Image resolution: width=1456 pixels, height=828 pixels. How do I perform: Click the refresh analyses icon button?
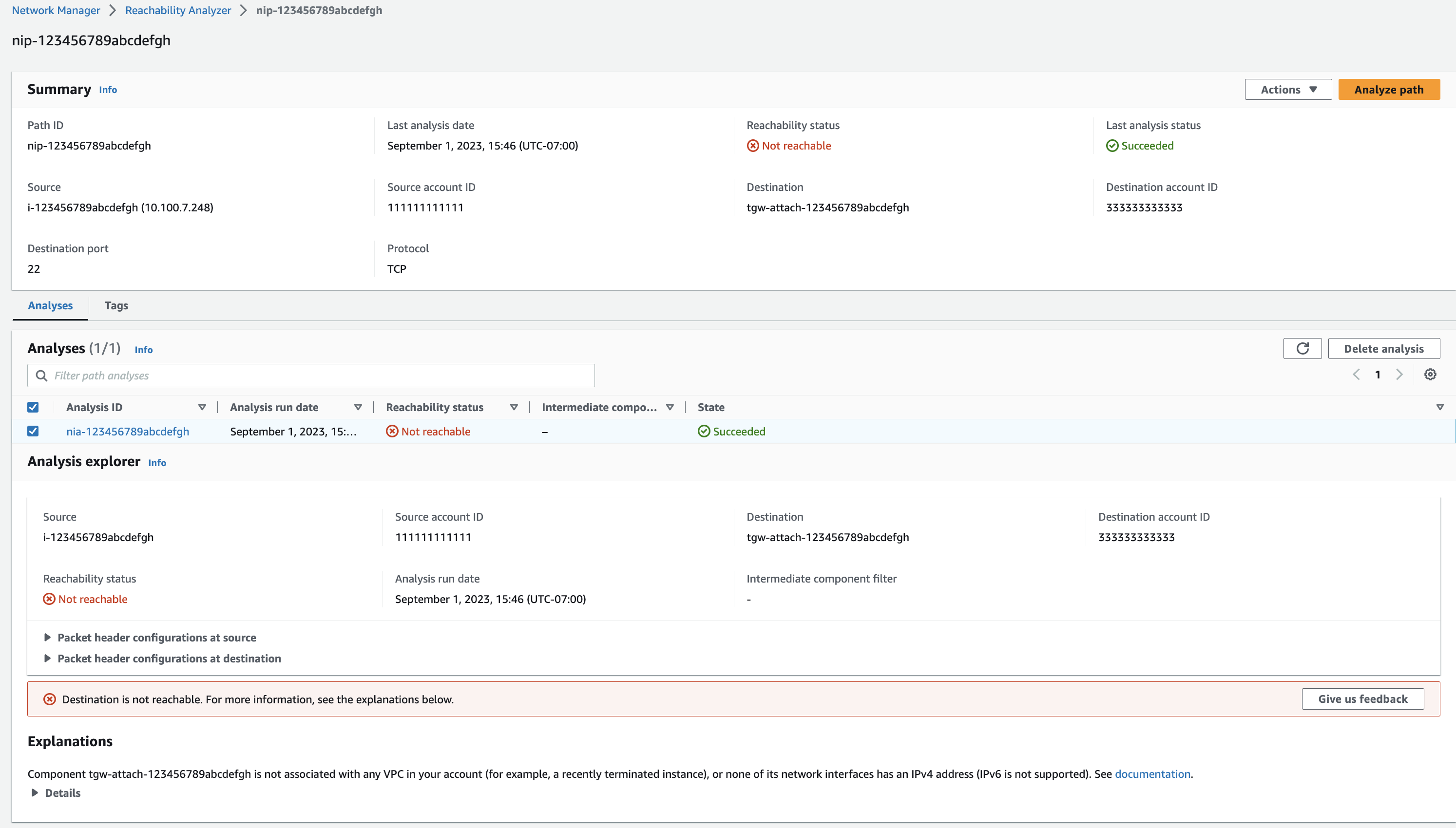[x=1302, y=349]
